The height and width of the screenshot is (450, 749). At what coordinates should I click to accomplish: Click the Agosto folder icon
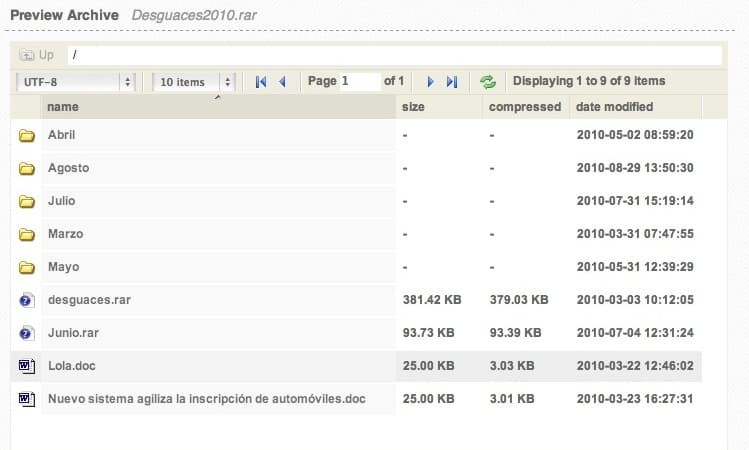point(27,169)
